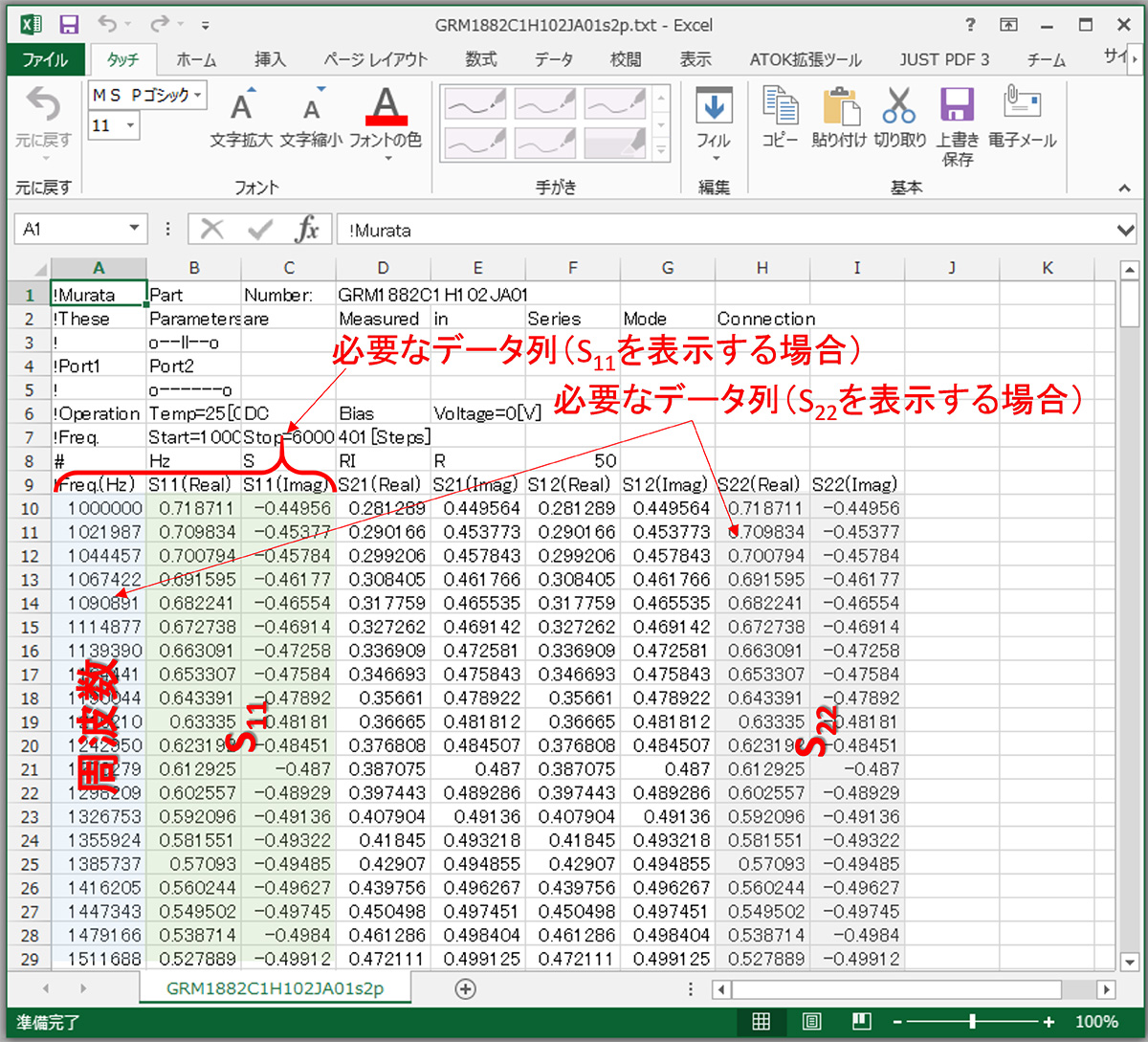
Task: Open the ページ レイアウト tab
Action: click(x=375, y=59)
